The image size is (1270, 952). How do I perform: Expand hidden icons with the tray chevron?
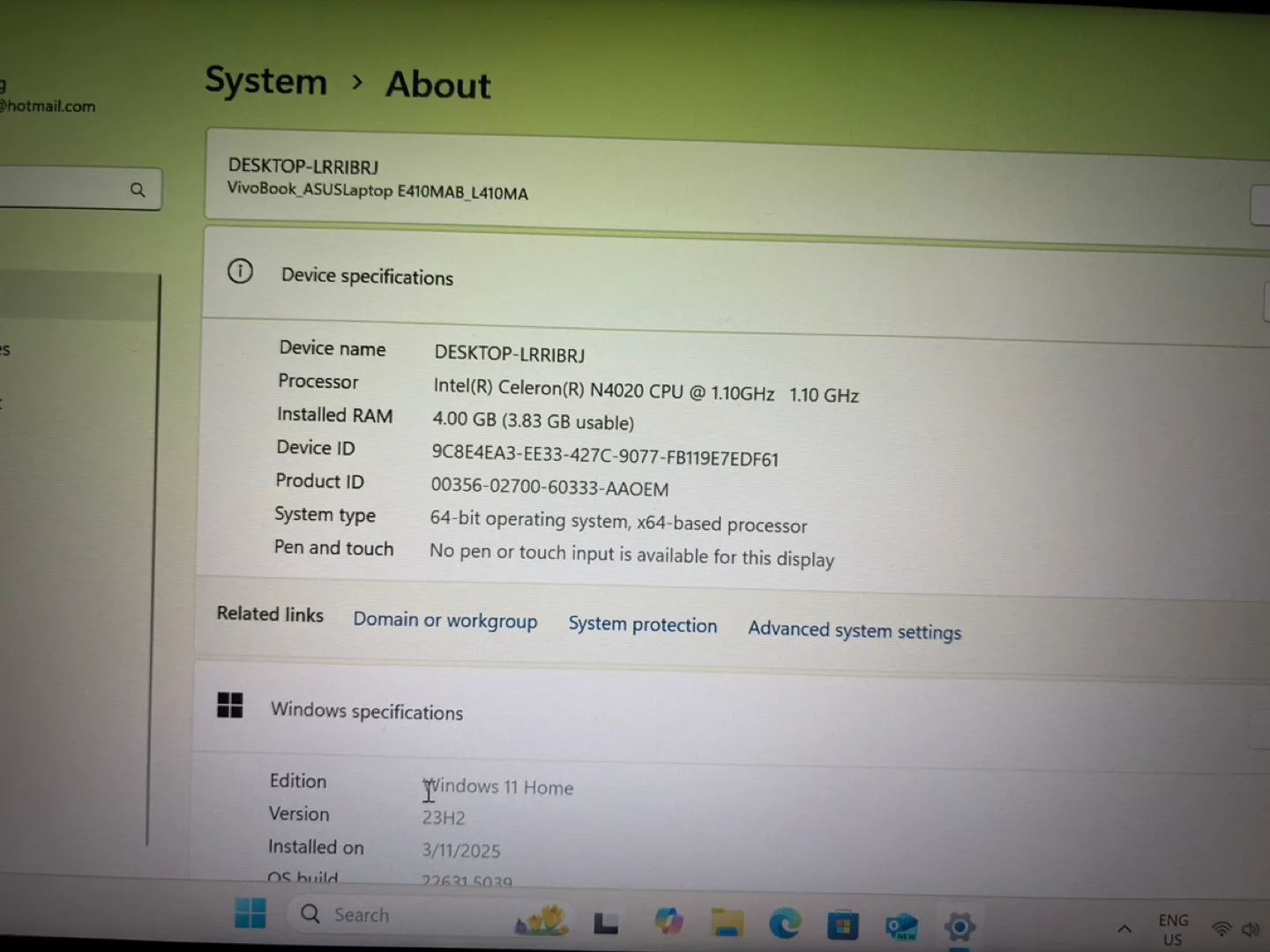tap(1124, 928)
